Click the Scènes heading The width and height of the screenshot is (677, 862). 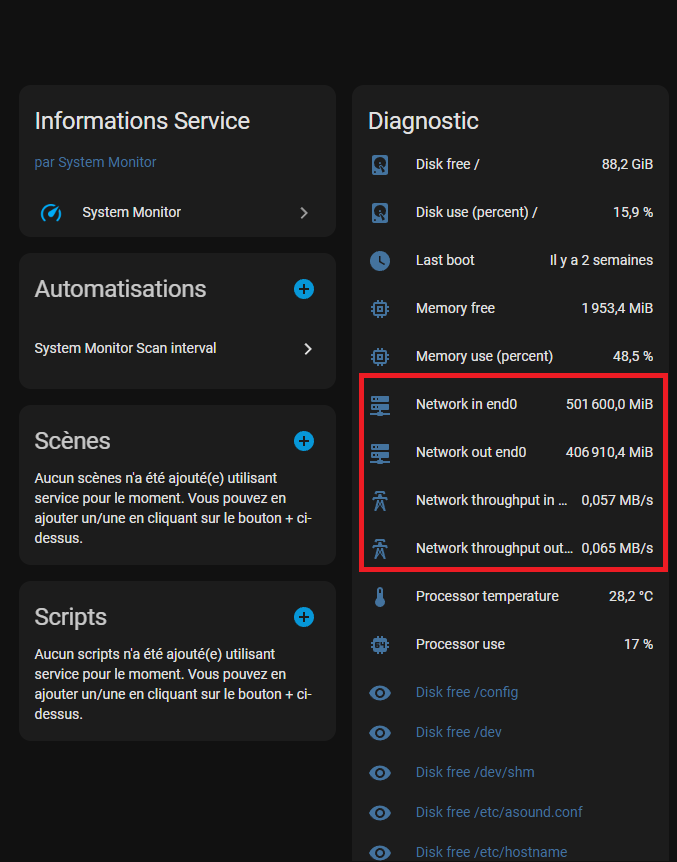click(73, 441)
